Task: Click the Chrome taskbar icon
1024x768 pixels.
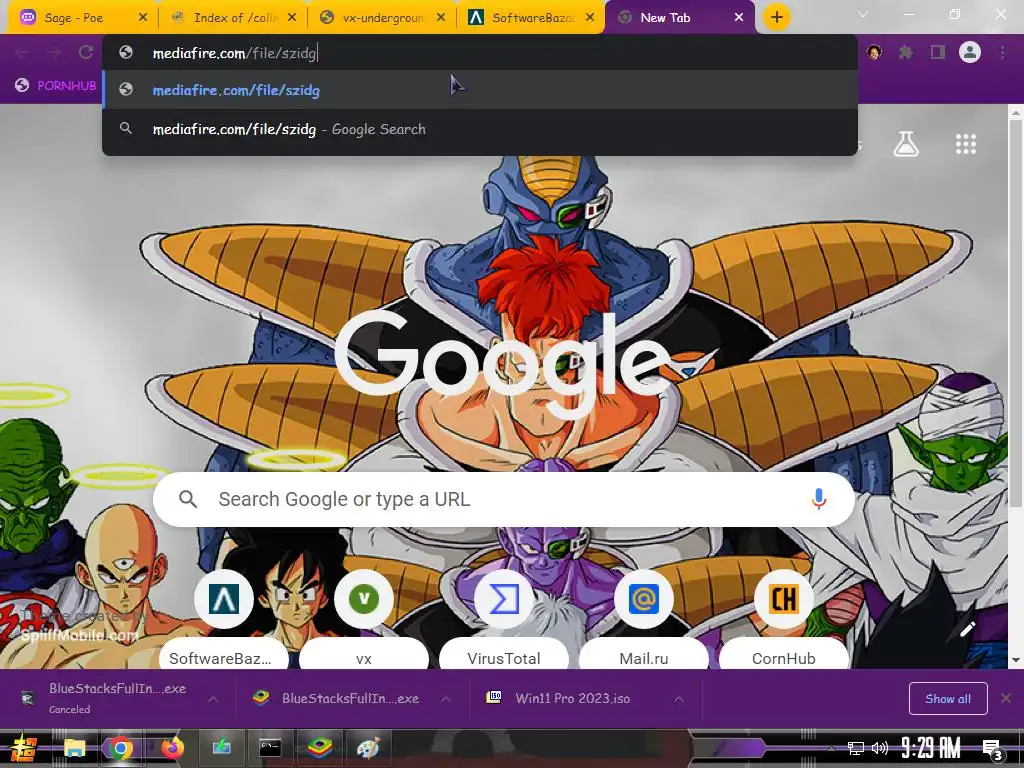Action: 120,748
